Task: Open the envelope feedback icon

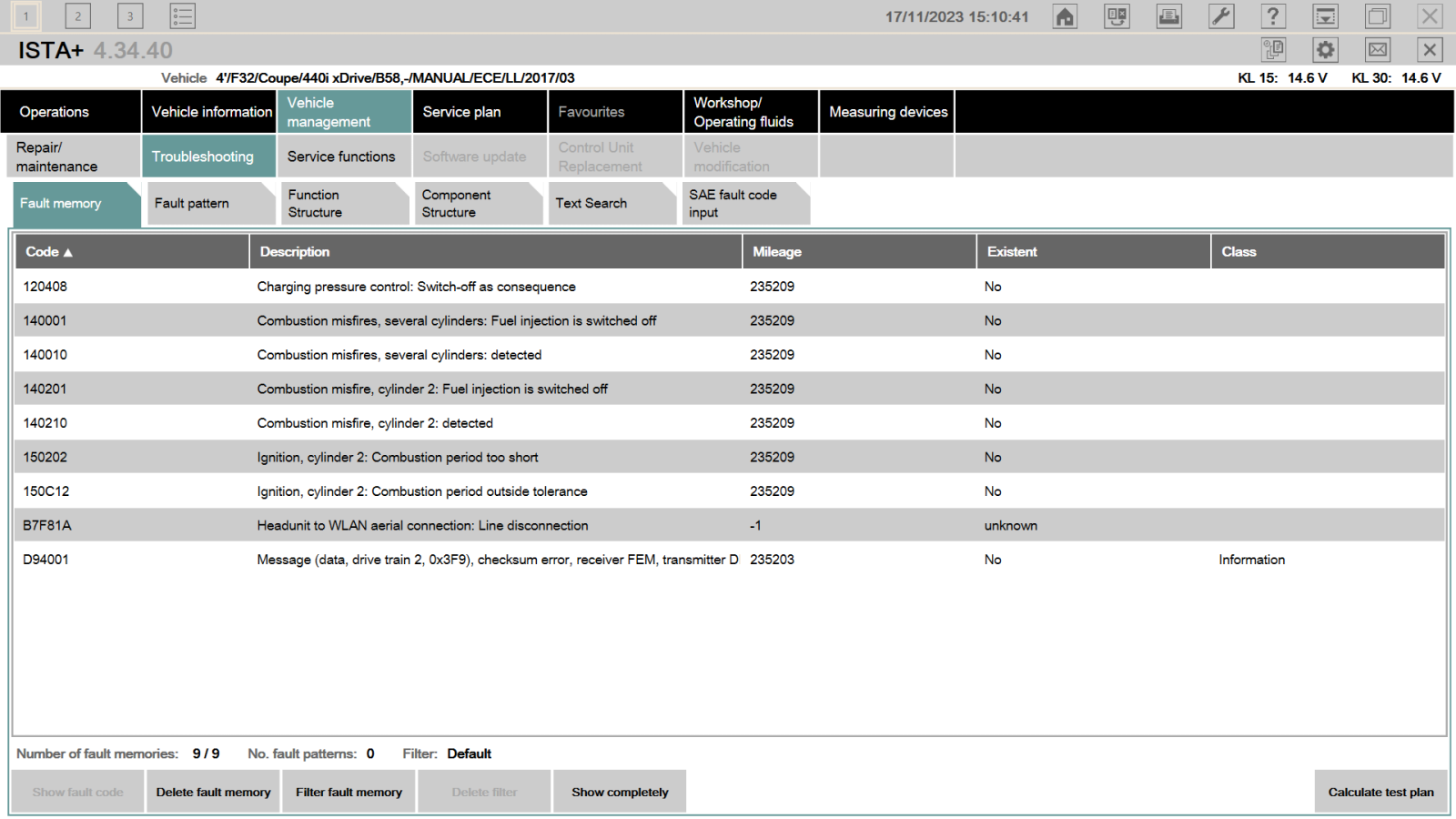Action: [x=1378, y=50]
